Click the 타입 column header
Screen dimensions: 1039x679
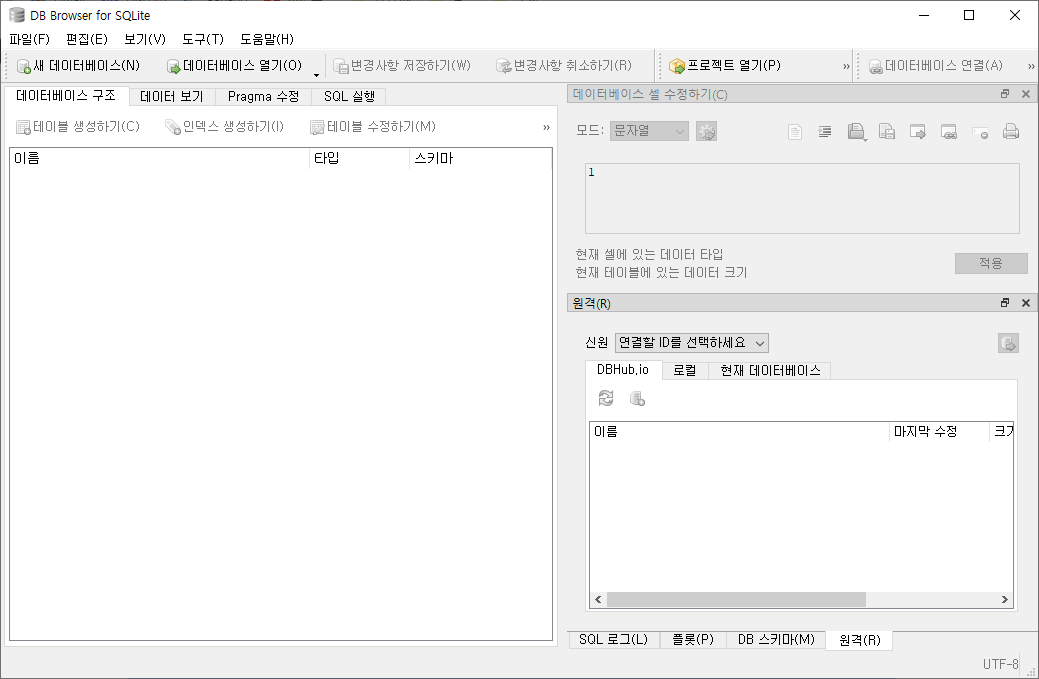pos(359,158)
